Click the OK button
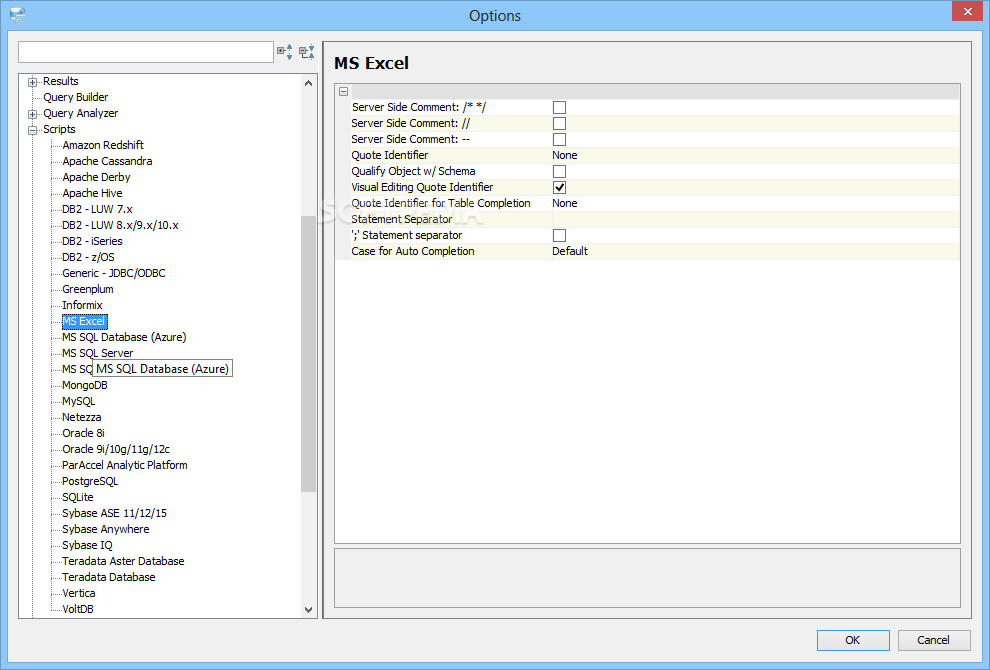Viewport: 990px width, 670px height. pos(853,640)
